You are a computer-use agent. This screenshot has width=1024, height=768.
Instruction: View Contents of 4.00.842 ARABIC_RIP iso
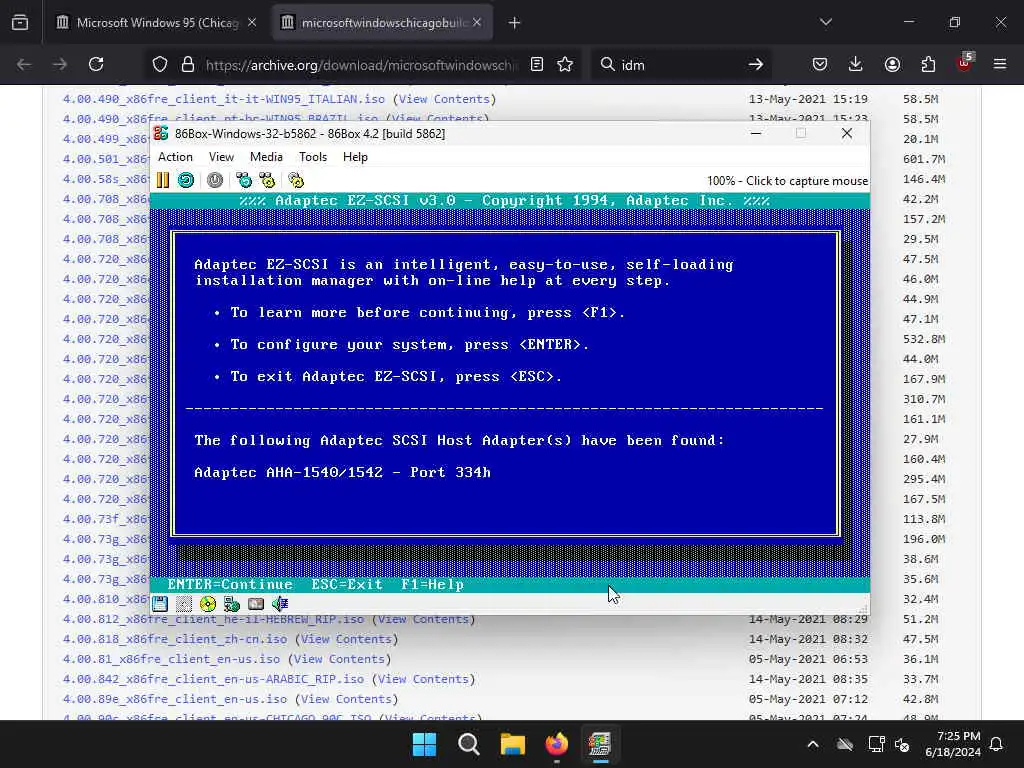[423, 679]
